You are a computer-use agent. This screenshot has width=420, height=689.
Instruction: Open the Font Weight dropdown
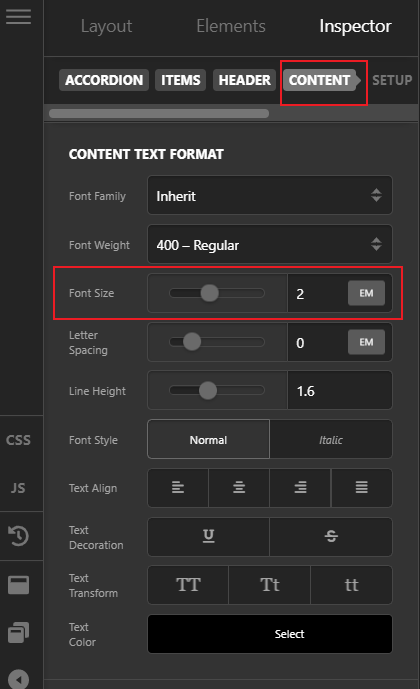pos(270,244)
